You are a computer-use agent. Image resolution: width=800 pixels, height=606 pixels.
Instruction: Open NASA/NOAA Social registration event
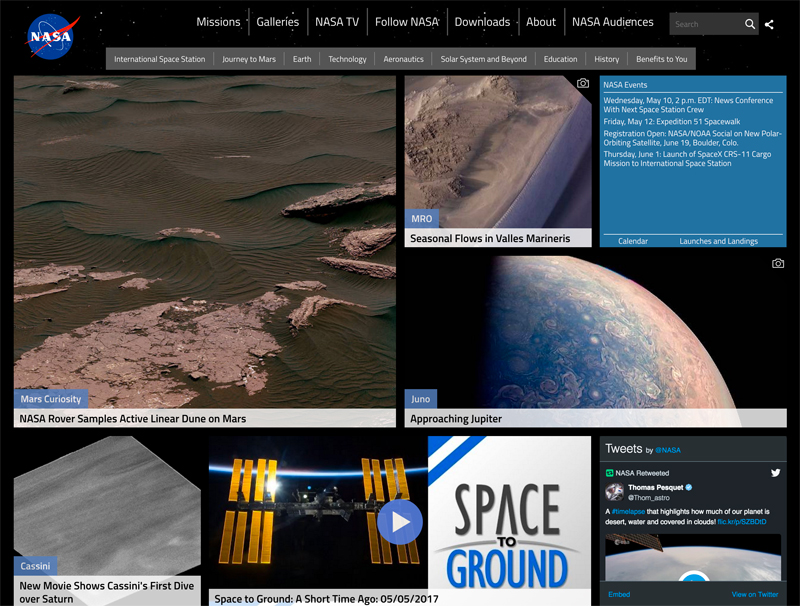click(692, 138)
